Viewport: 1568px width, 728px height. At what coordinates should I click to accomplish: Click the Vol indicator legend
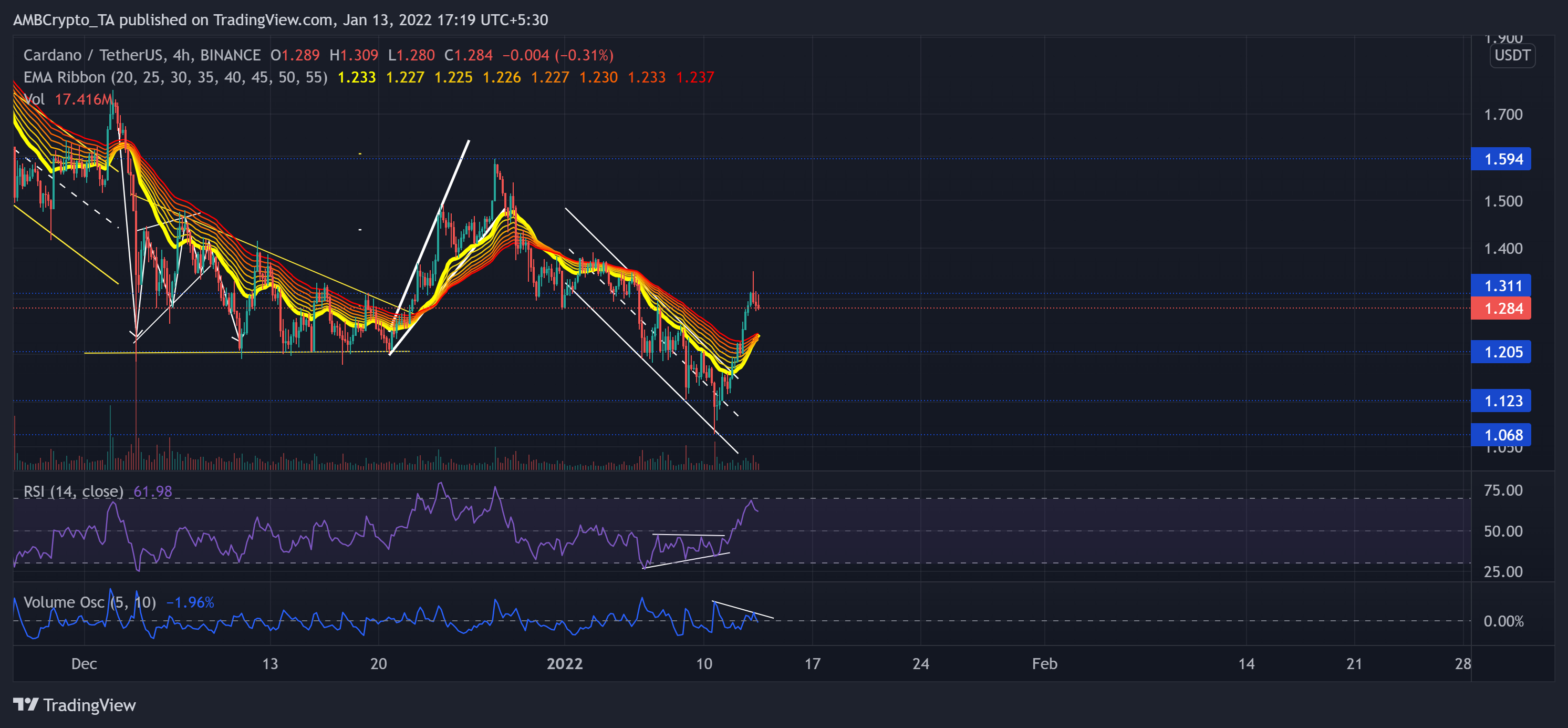pyautogui.click(x=34, y=99)
